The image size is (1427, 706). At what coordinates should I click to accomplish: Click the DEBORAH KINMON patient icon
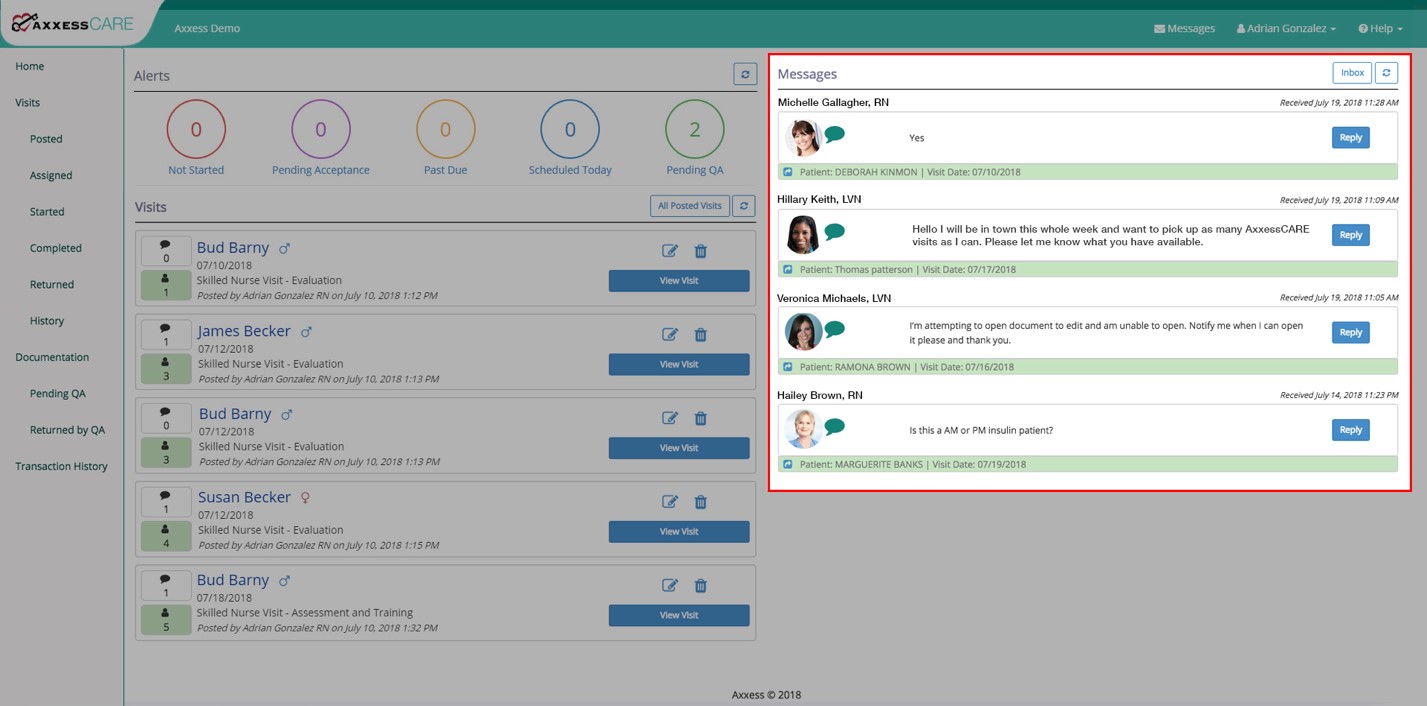(x=788, y=172)
